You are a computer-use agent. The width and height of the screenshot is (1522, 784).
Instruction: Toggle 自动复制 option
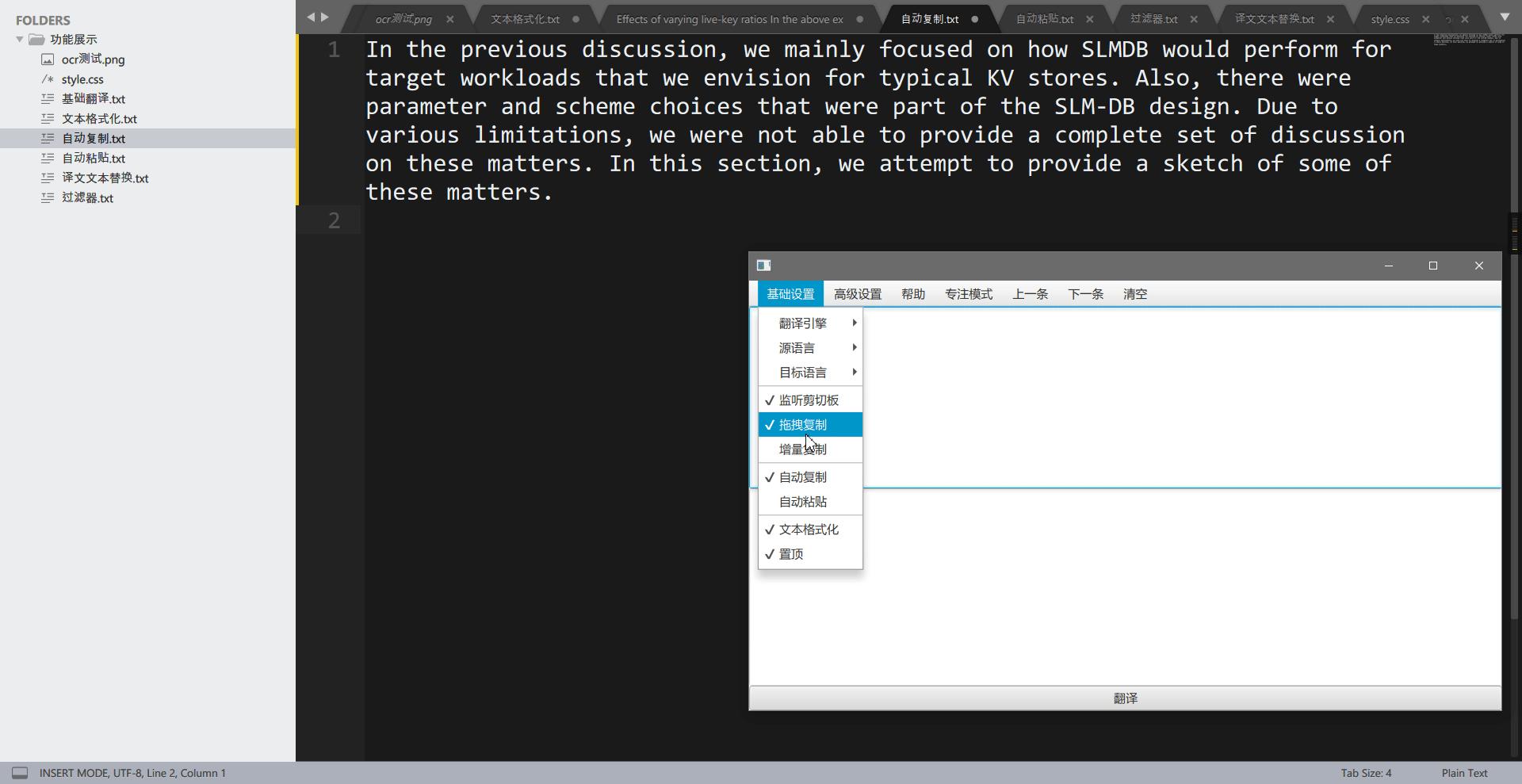810,477
